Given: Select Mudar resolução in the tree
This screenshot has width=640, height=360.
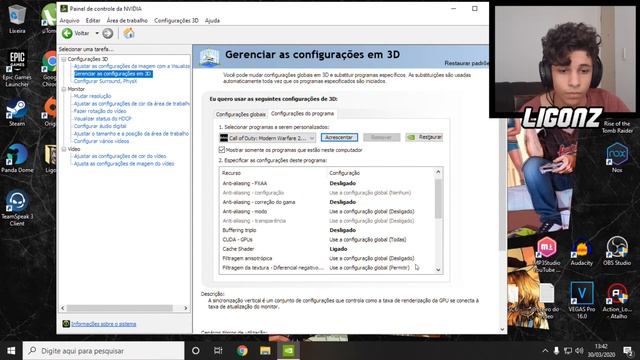Looking at the screenshot, I should coord(92,96).
